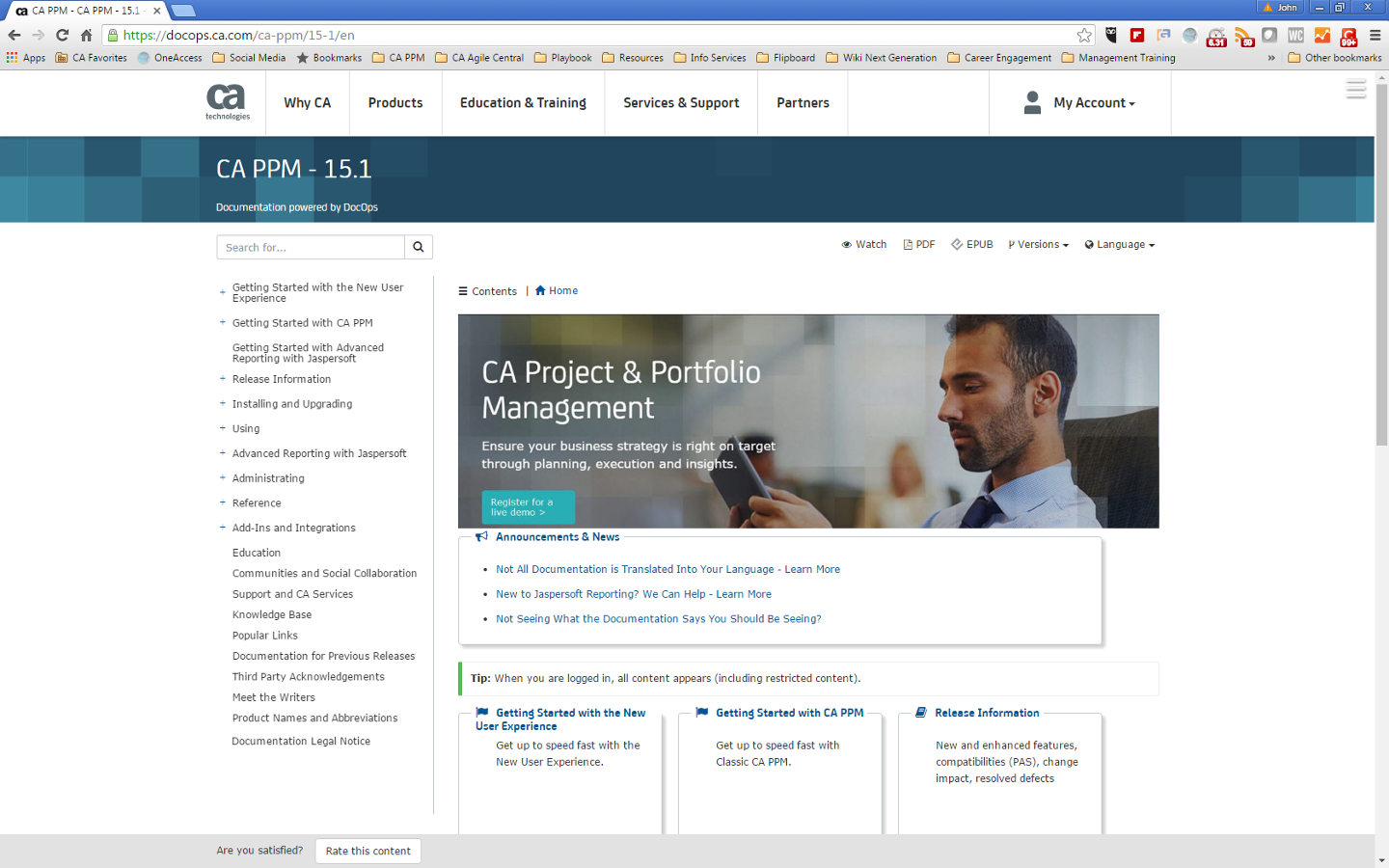Toggle the Contents list icon

(463, 291)
